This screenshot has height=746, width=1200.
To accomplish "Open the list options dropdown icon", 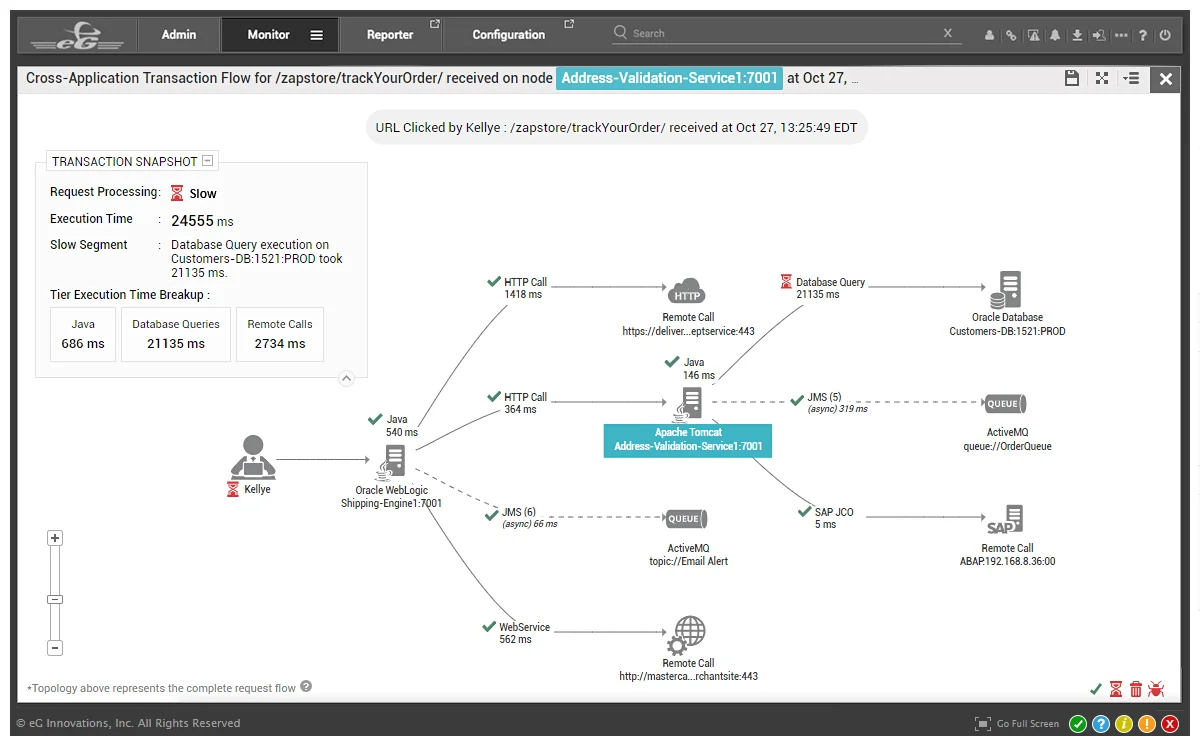I will tap(1131, 78).
